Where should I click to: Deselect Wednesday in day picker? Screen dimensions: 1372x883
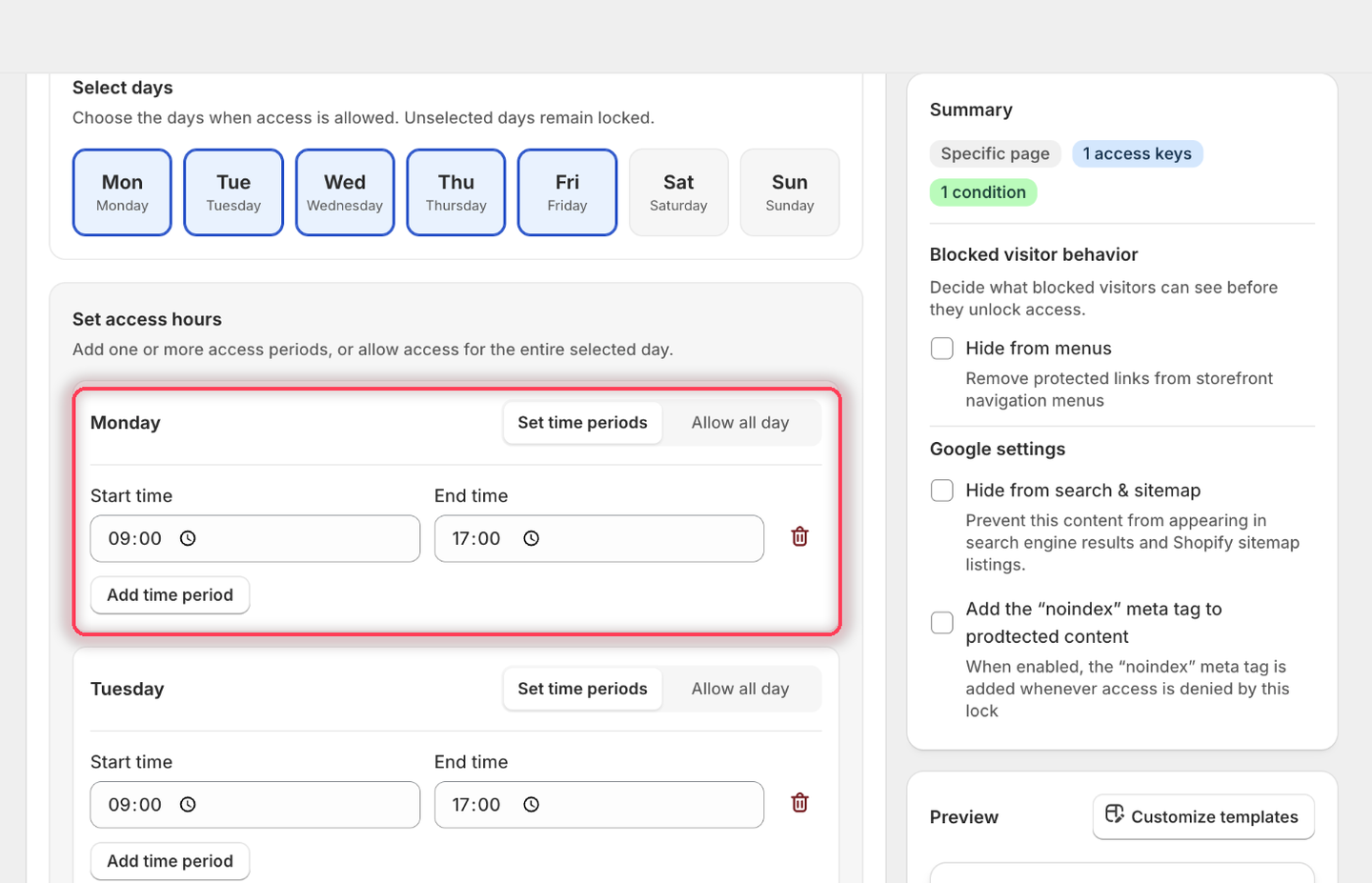coord(345,191)
